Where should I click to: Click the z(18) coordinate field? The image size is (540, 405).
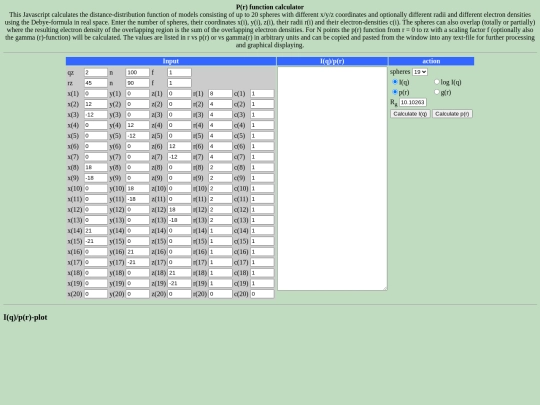pyautogui.click(x=179, y=273)
